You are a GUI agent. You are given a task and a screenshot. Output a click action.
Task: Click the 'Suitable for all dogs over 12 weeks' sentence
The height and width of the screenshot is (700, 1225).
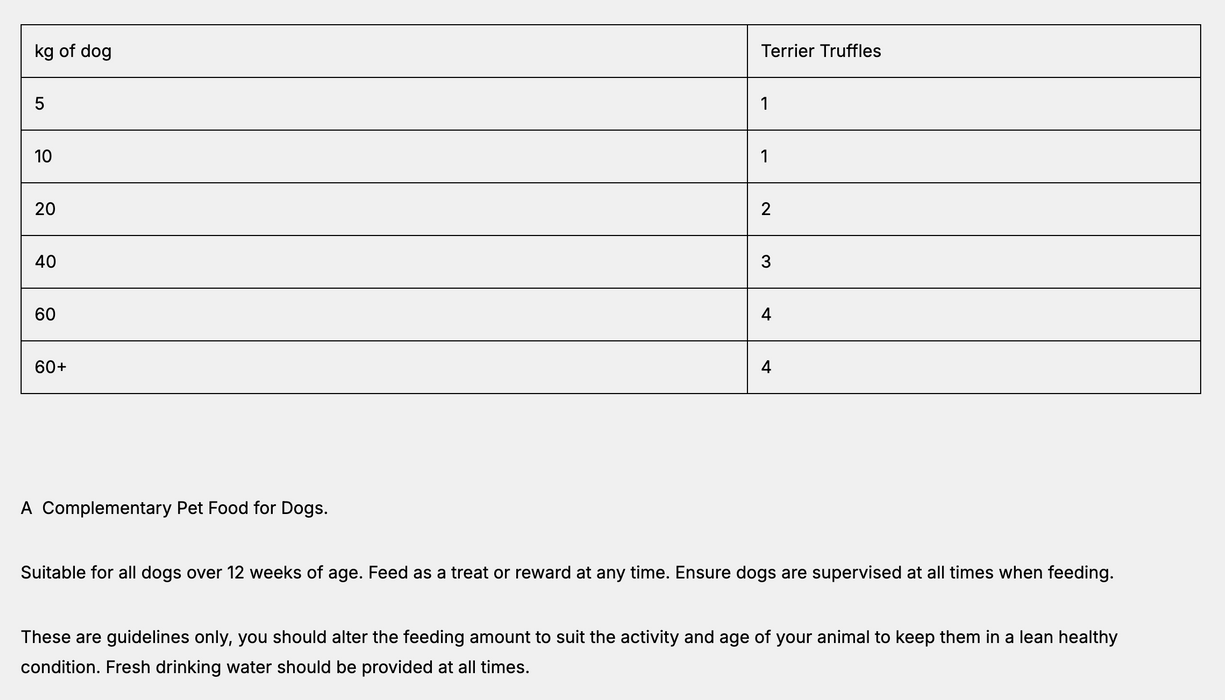[191, 573]
